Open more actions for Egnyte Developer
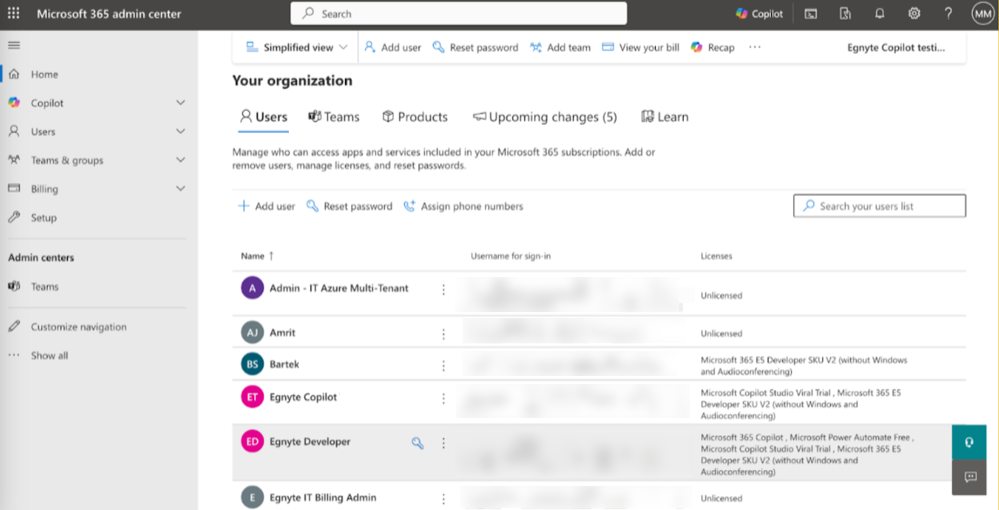The height and width of the screenshot is (510, 999). [443, 443]
